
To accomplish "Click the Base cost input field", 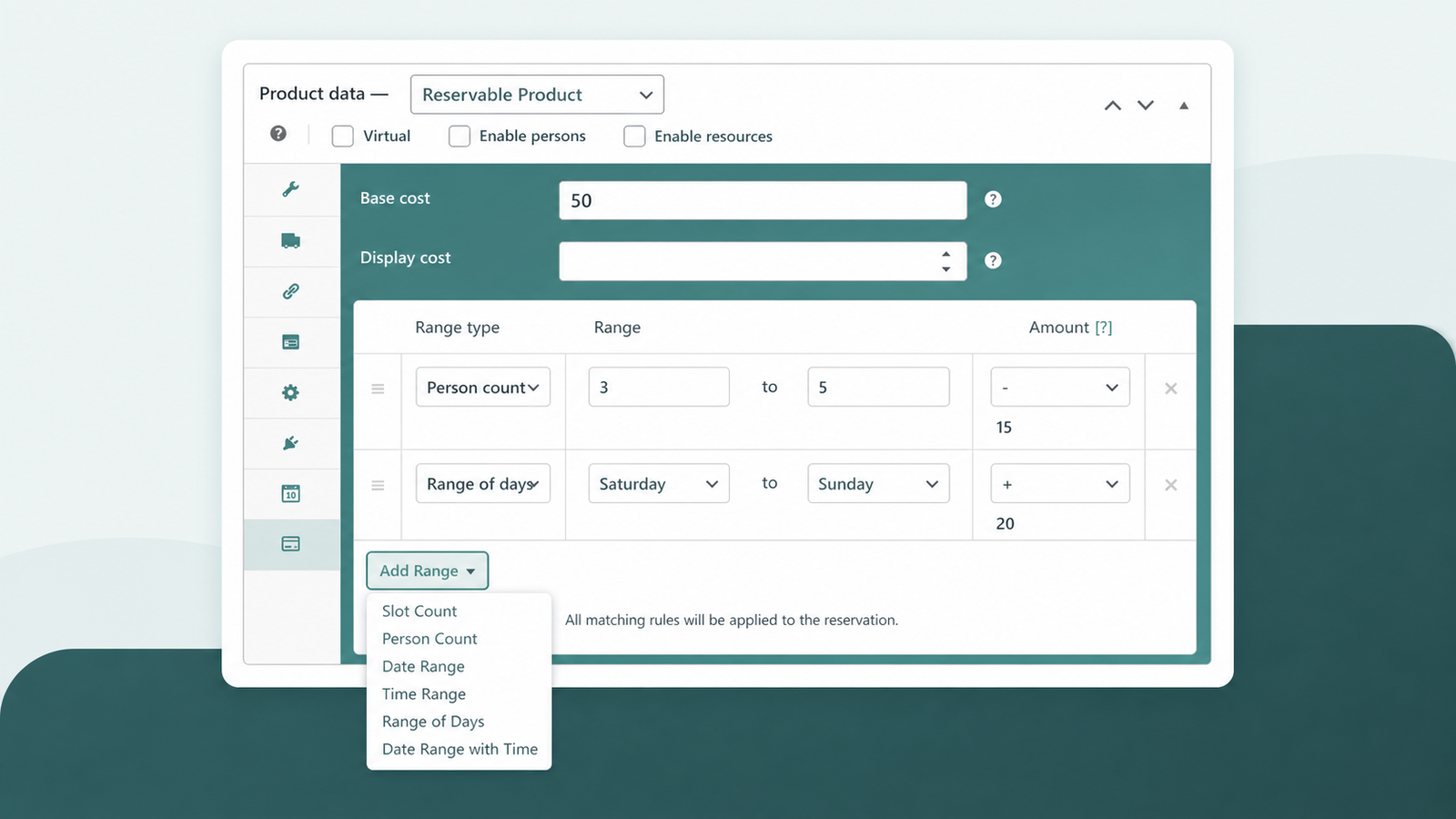I will [x=763, y=200].
